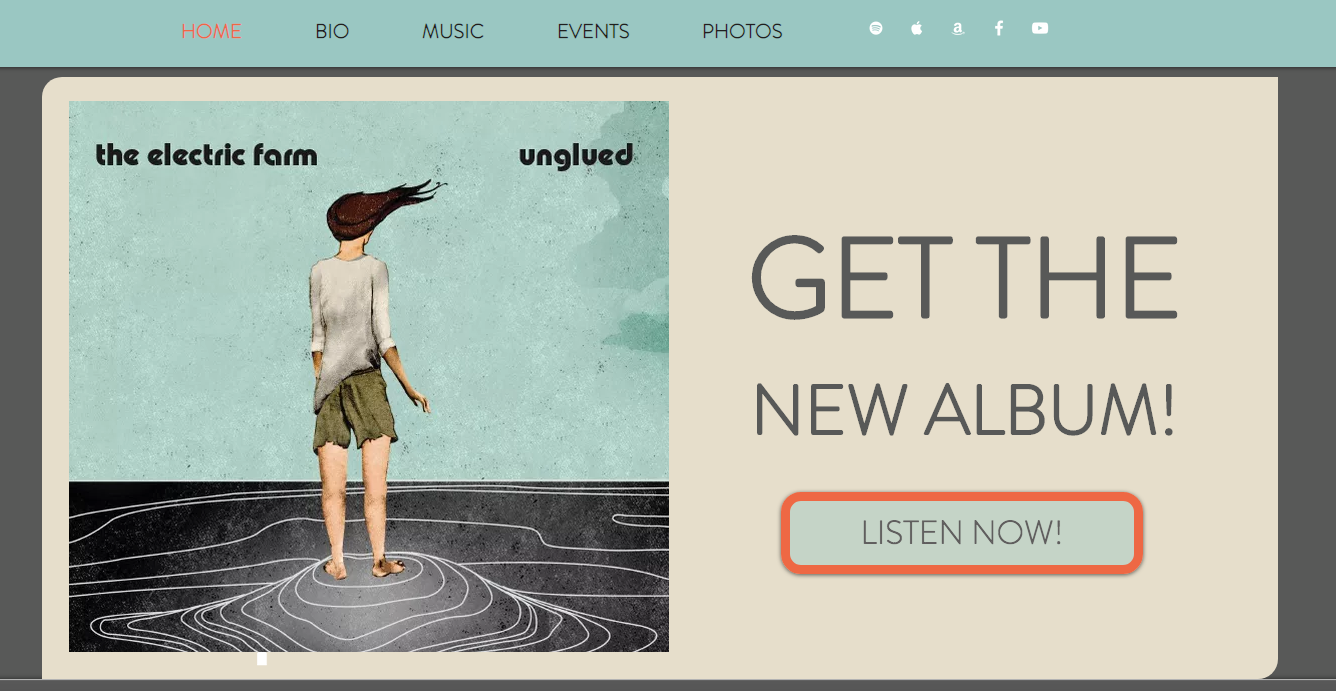Open the Facebook page icon

[999, 28]
